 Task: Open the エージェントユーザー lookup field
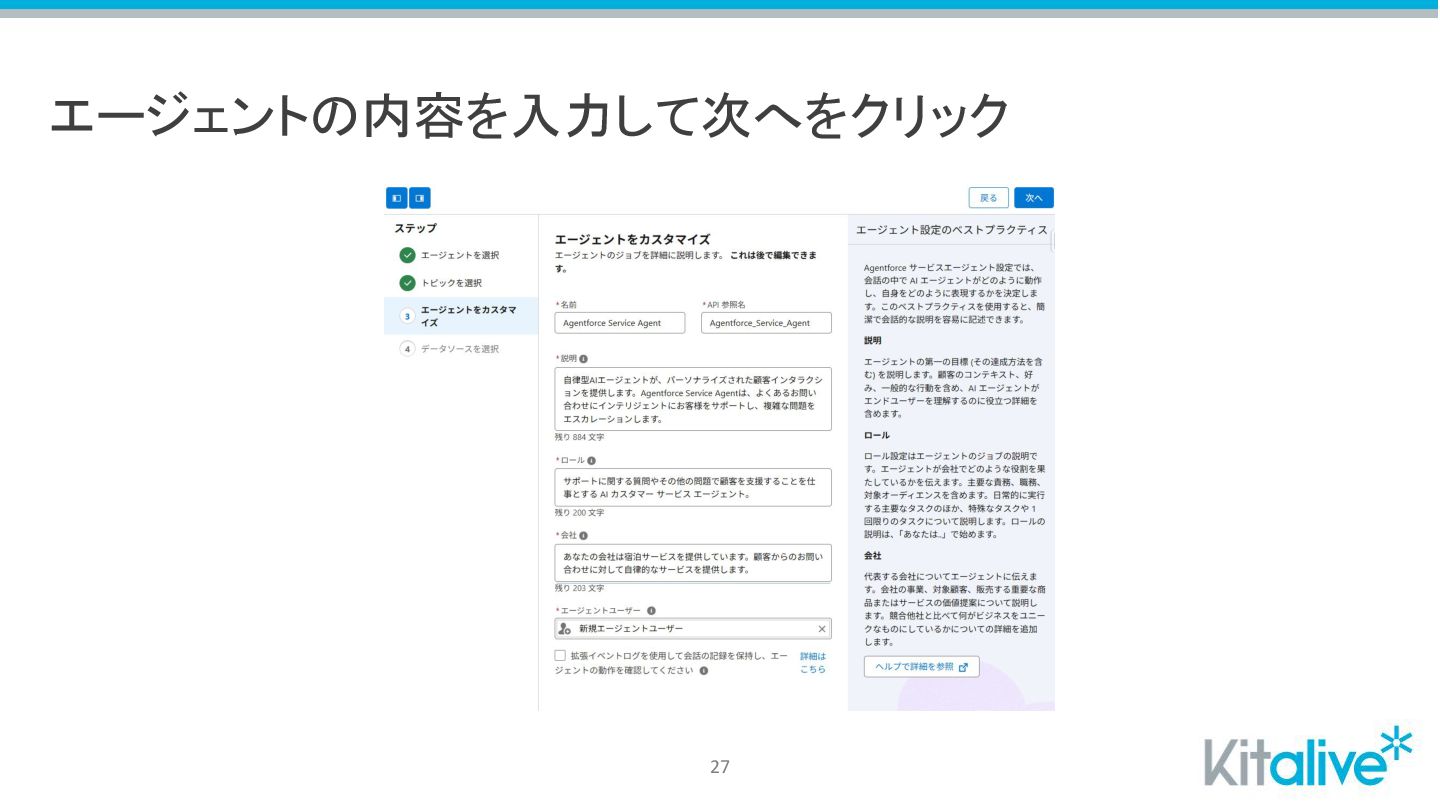tap(693, 629)
